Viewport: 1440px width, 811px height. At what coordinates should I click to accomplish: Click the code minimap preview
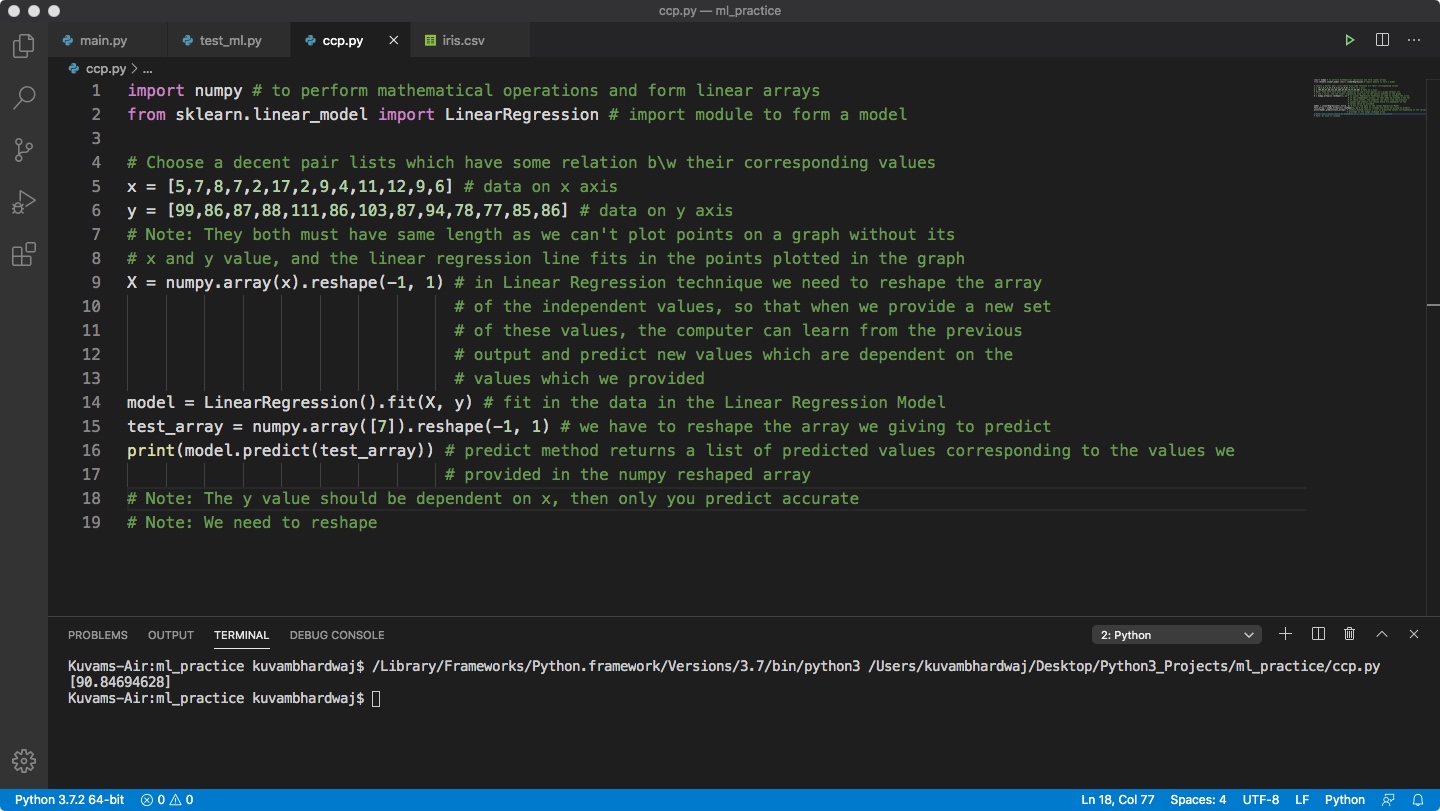(1368, 97)
